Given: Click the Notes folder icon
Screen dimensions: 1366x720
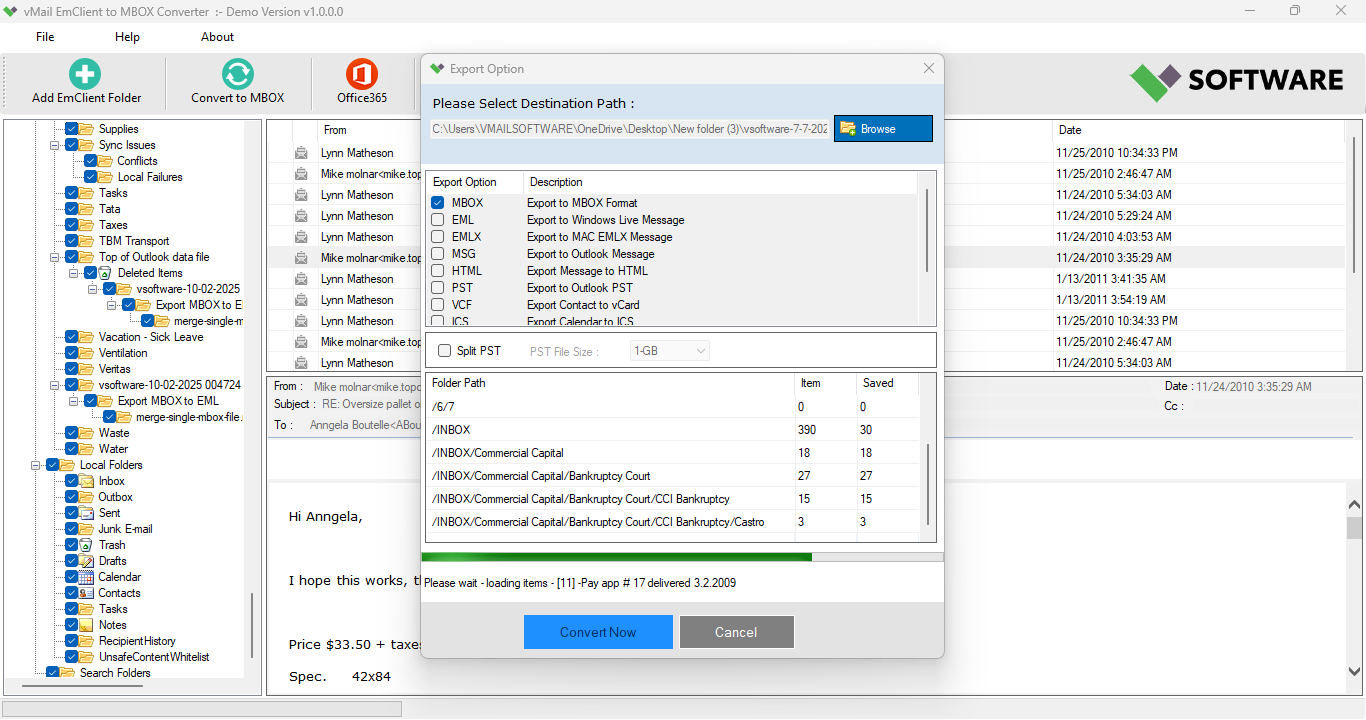Looking at the screenshot, I should pos(87,625).
